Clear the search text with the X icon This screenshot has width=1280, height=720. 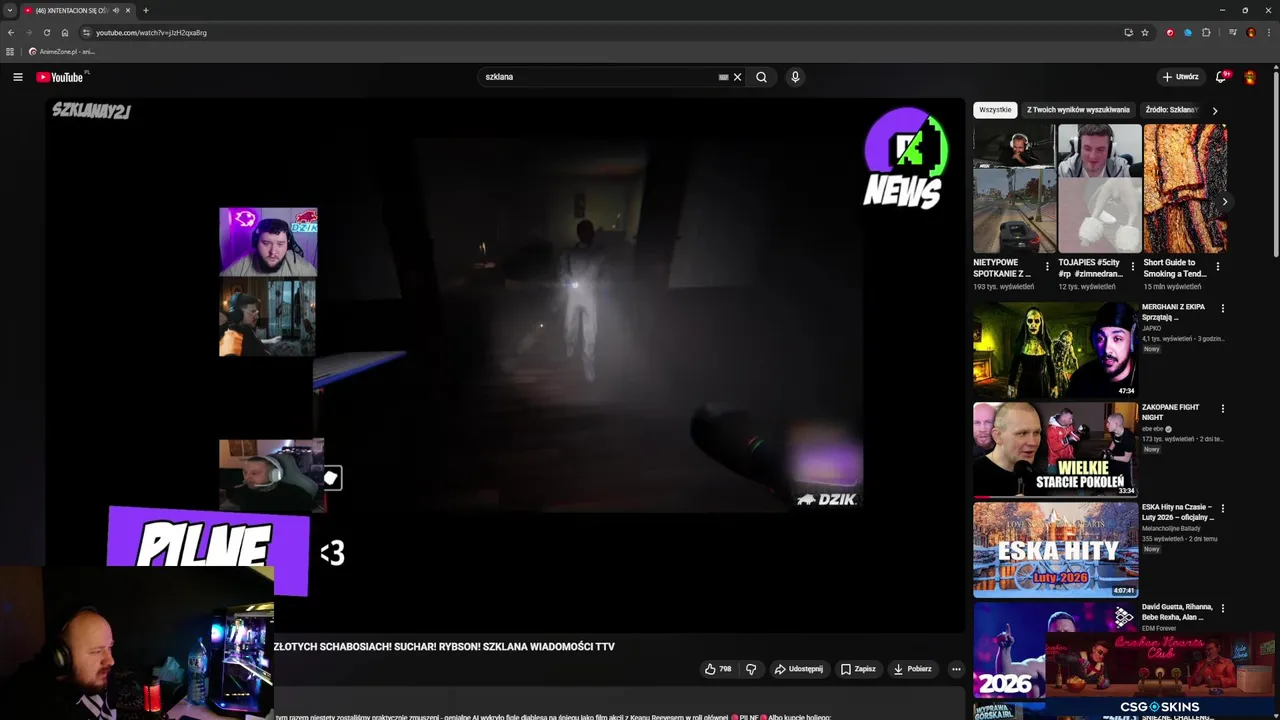point(738,77)
